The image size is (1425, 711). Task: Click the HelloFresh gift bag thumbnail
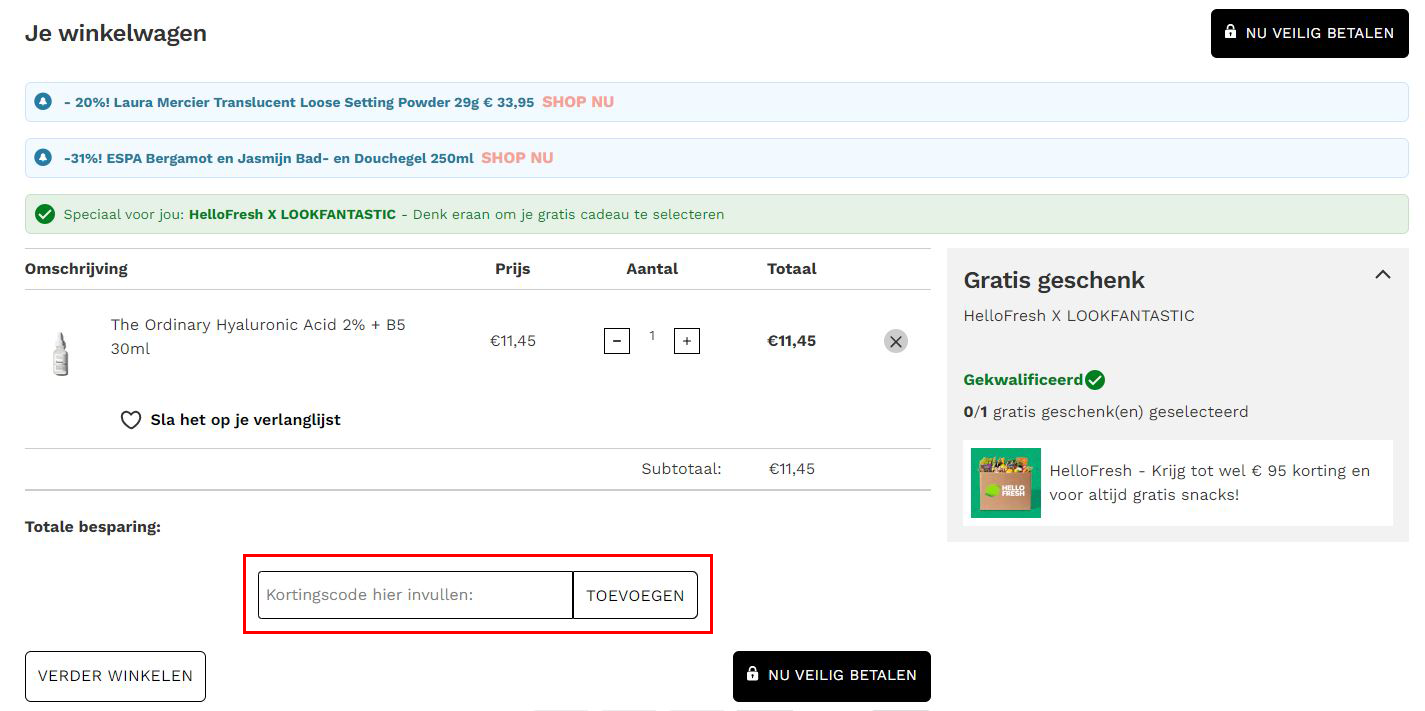(1005, 482)
